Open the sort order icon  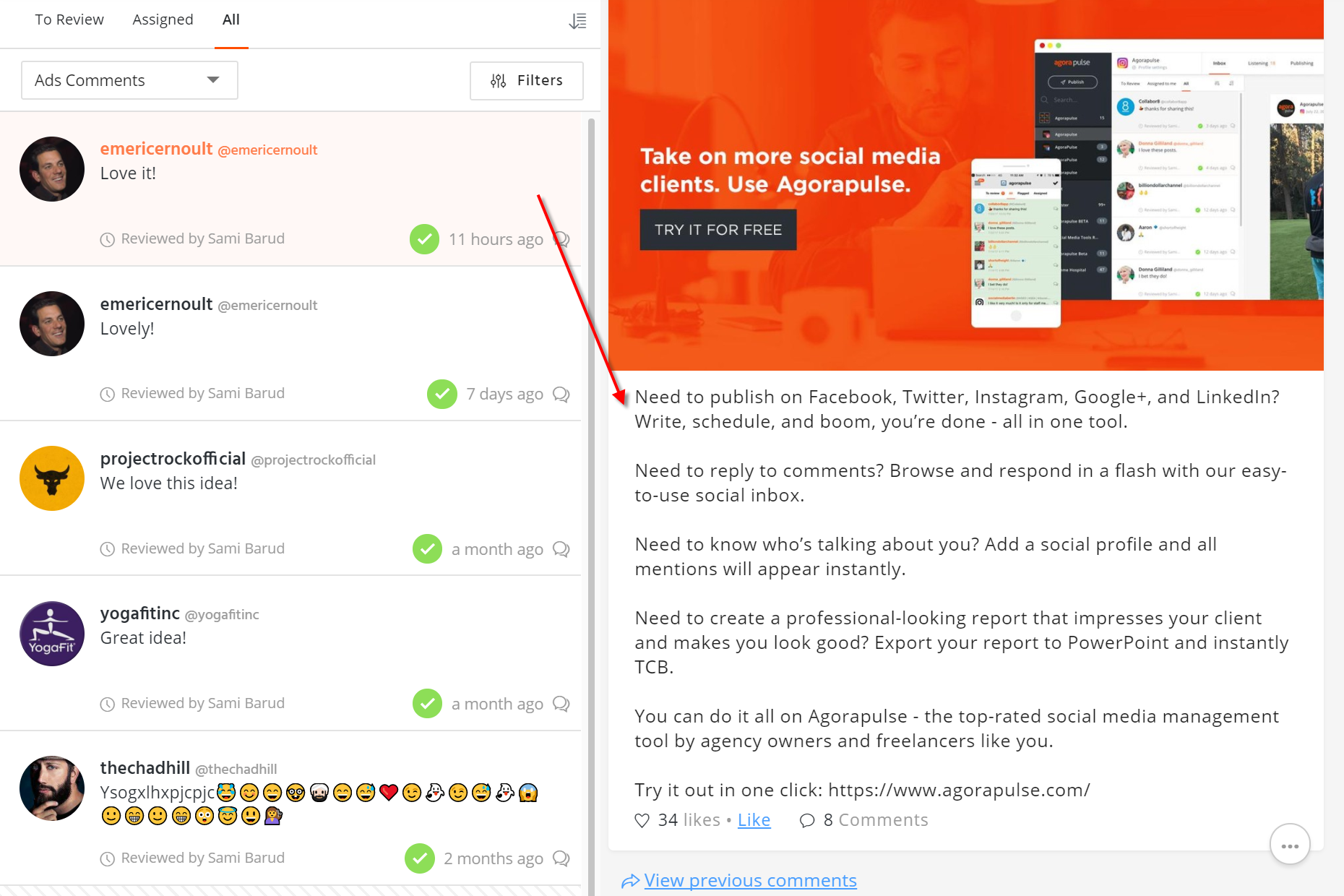577,21
